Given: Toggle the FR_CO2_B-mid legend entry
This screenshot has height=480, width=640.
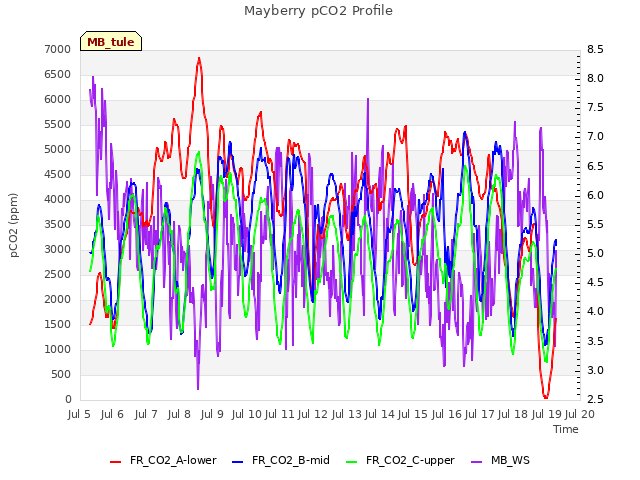Looking at the screenshot, I should [281, 460].
